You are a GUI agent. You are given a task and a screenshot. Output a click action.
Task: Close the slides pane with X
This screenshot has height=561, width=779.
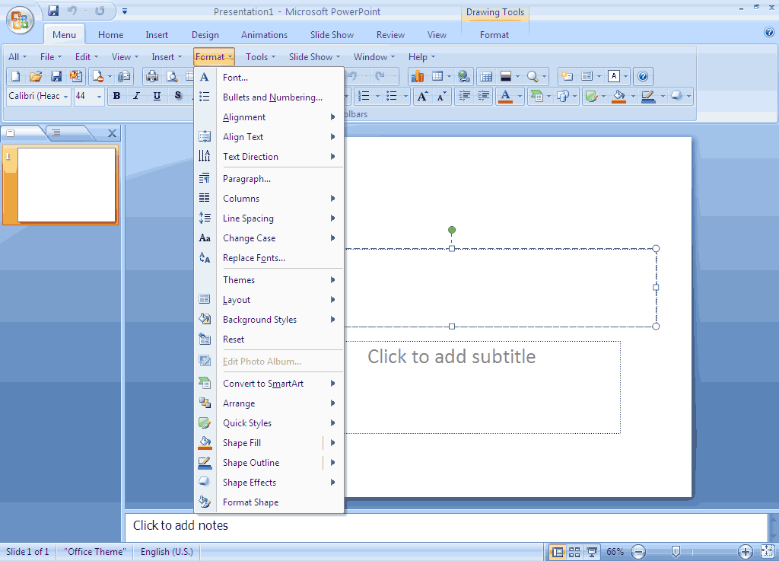[x=112, y=133]
